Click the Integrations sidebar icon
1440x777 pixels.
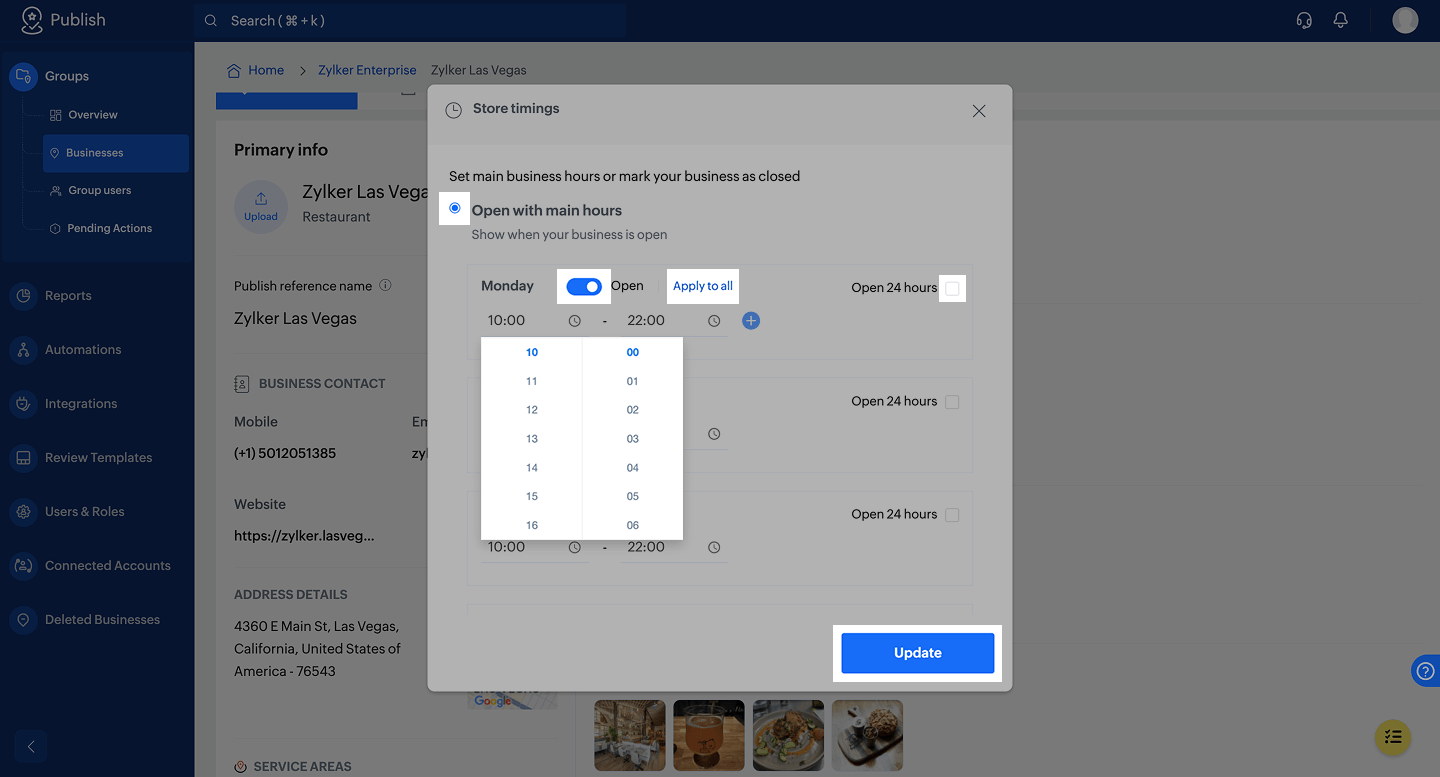[23, 404]
